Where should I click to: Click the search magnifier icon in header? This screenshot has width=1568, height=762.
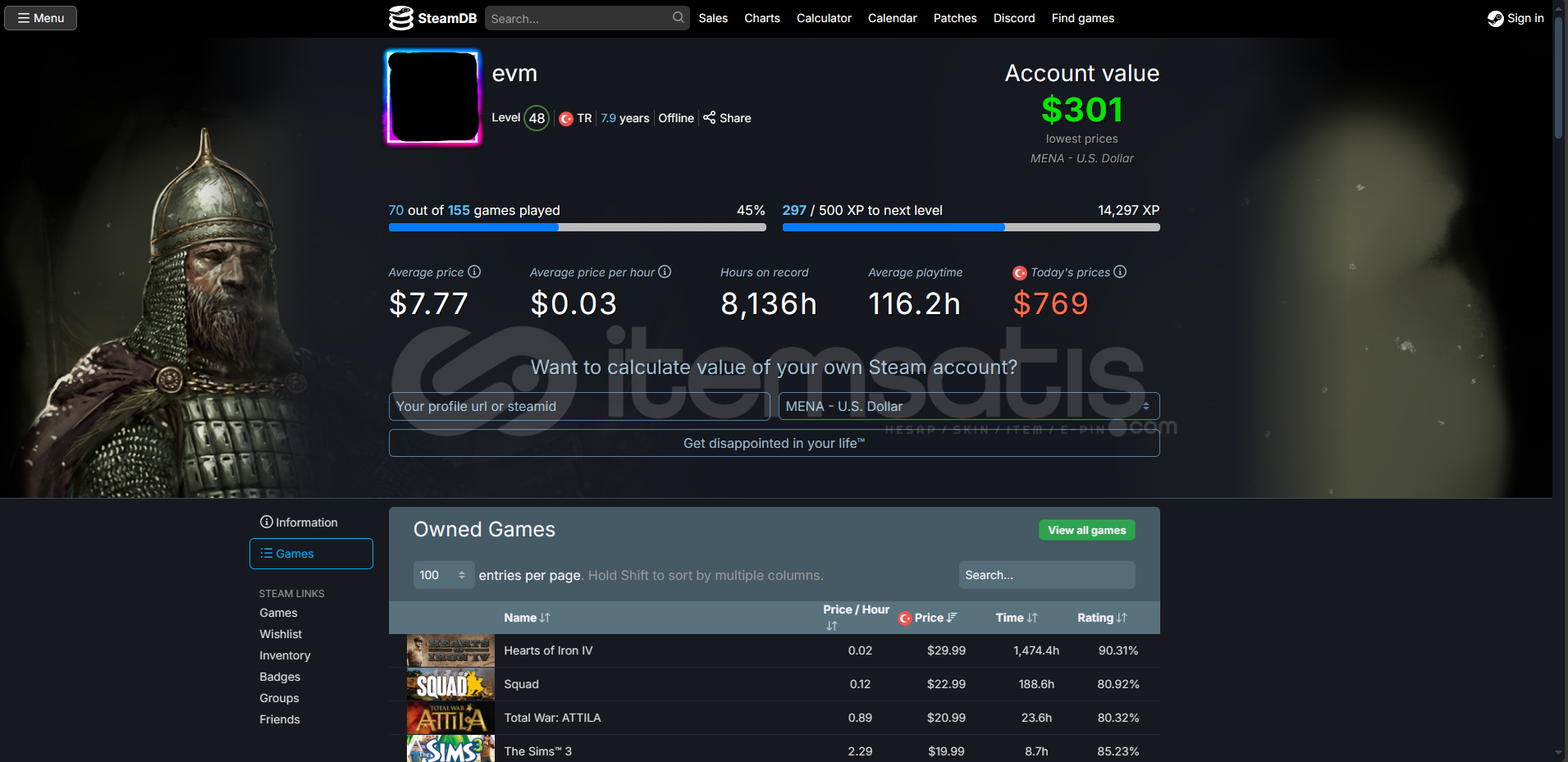click(x=678, y=17)
